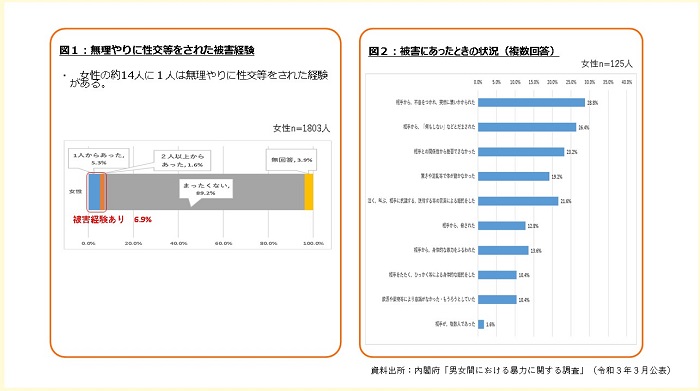Click the bar ending at 13.6%
Image resolution: width=700 pixels, height=391 pixels.
coord(503,250)
